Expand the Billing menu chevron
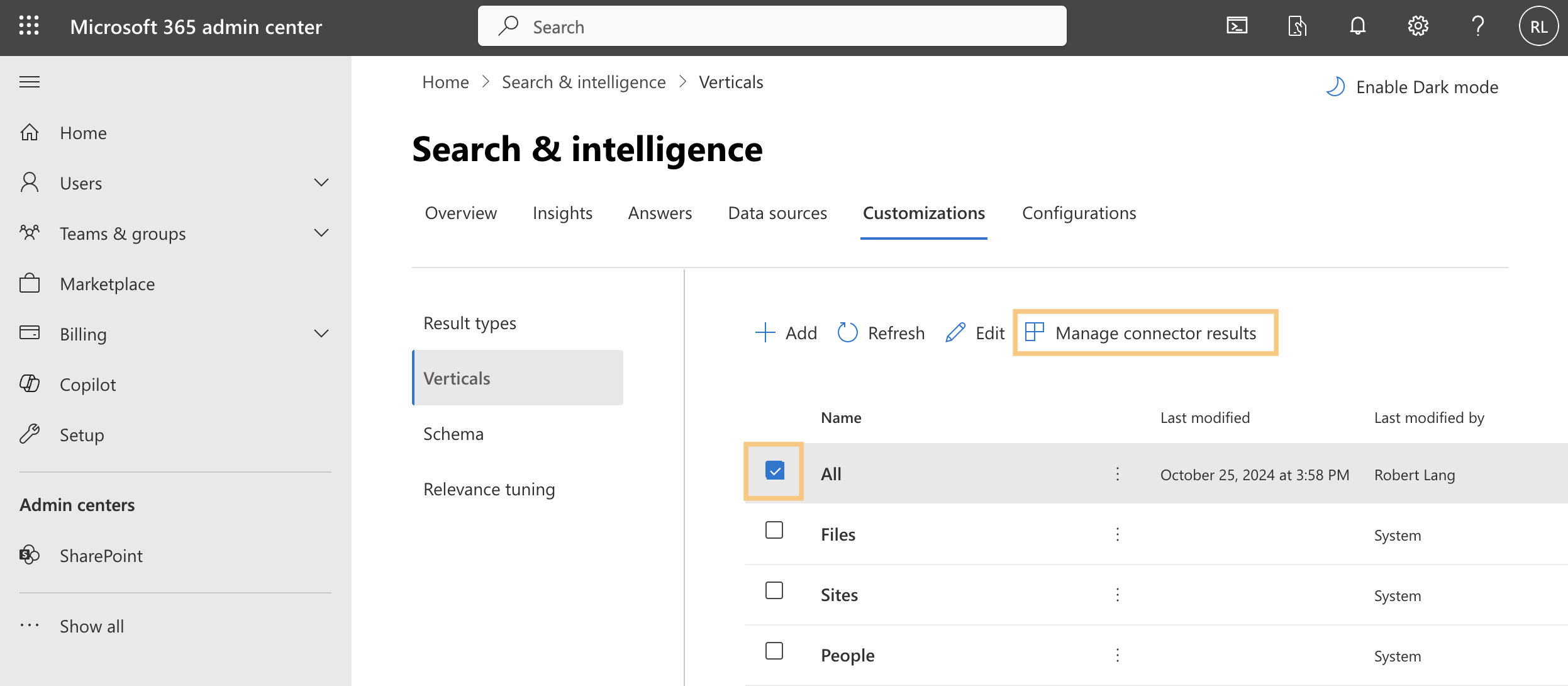This screenshot has width=1568, height=686. click(x=321, y=334)
